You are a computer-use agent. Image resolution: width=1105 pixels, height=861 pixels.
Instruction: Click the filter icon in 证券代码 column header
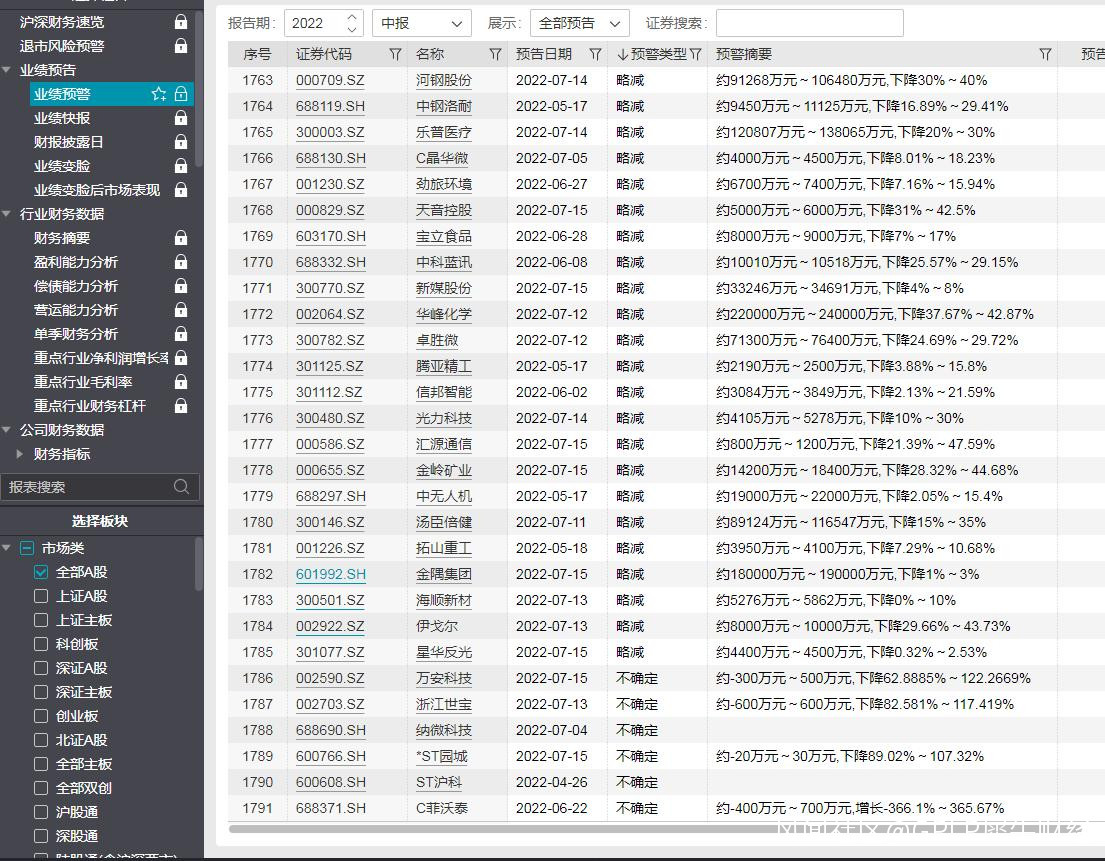pyautogui.click(x=395, y=54)
